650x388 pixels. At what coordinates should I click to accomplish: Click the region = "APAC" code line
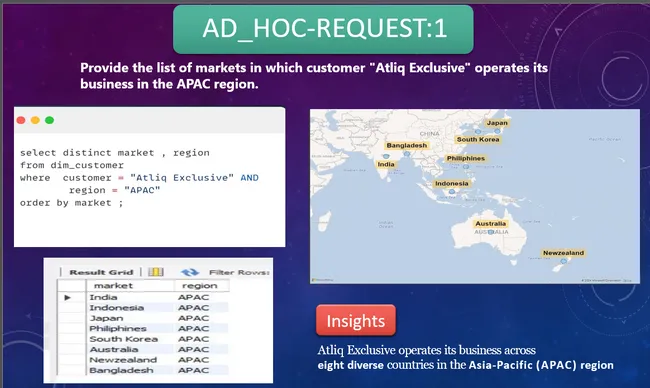114,190
